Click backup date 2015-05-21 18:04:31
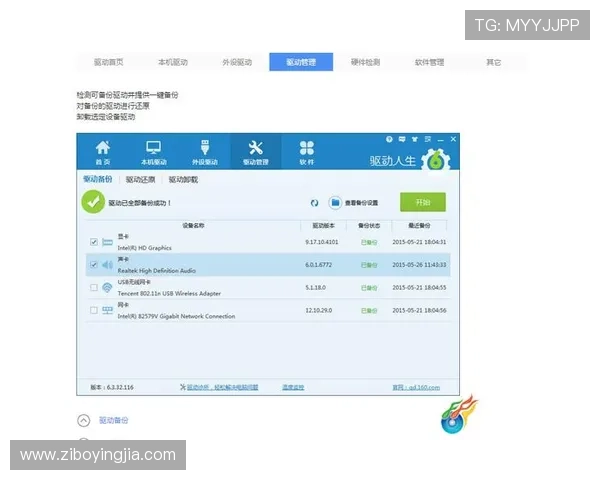 tap(419, 242)
